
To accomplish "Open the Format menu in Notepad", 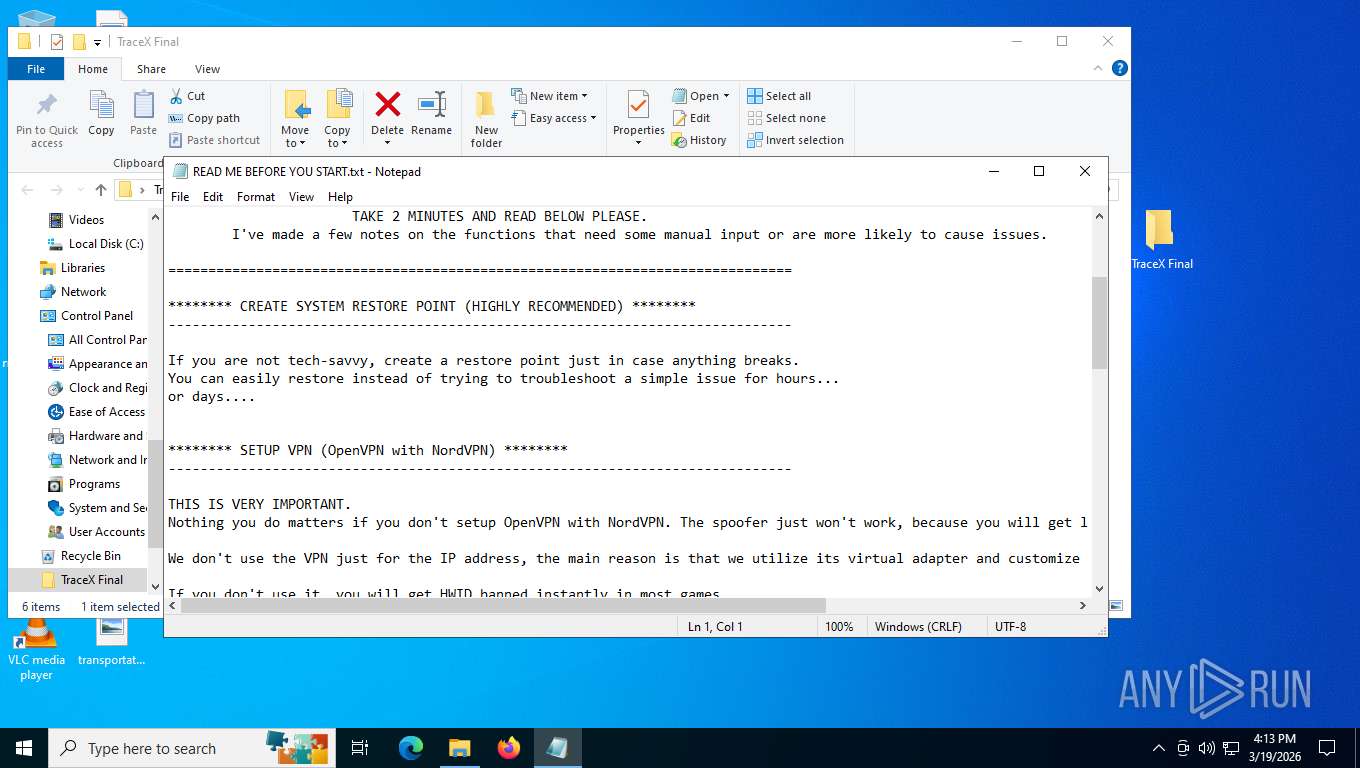I will tap(256, 197).
